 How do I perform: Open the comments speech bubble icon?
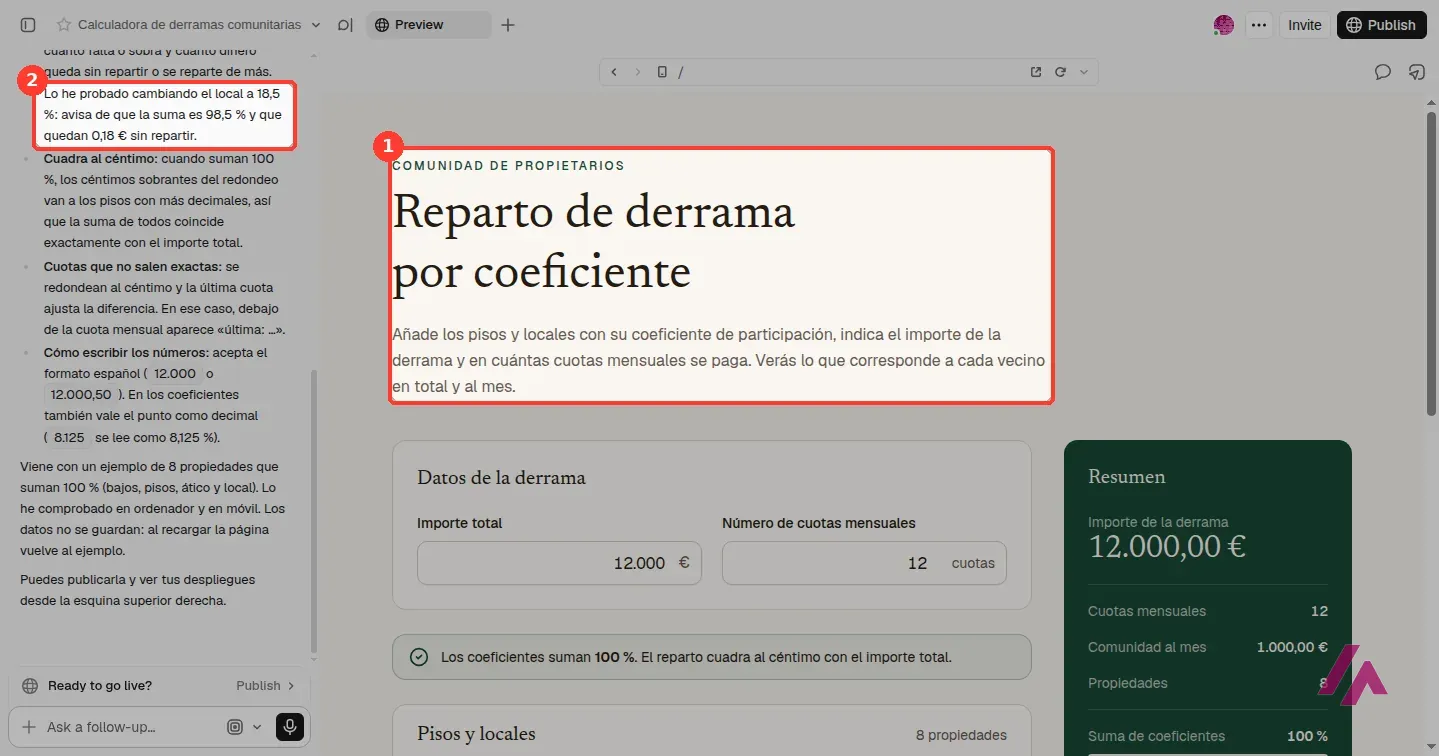[1383, 72]
